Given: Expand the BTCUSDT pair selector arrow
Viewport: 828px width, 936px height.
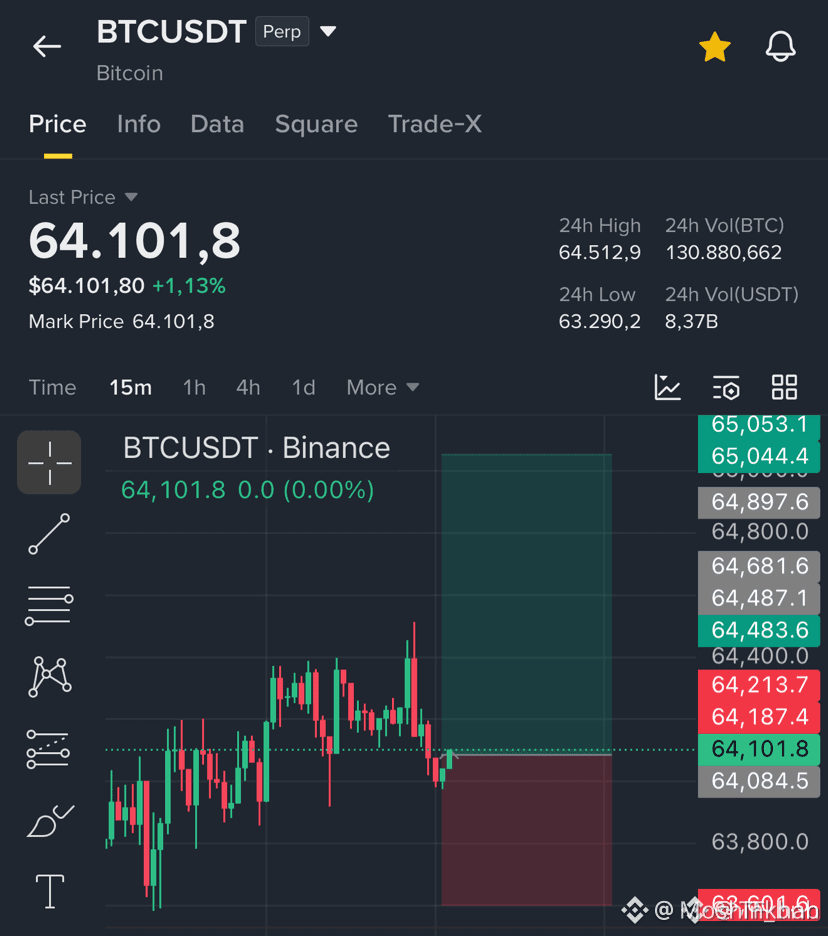Looking at the screenshot, I should [x=328, y=31].
